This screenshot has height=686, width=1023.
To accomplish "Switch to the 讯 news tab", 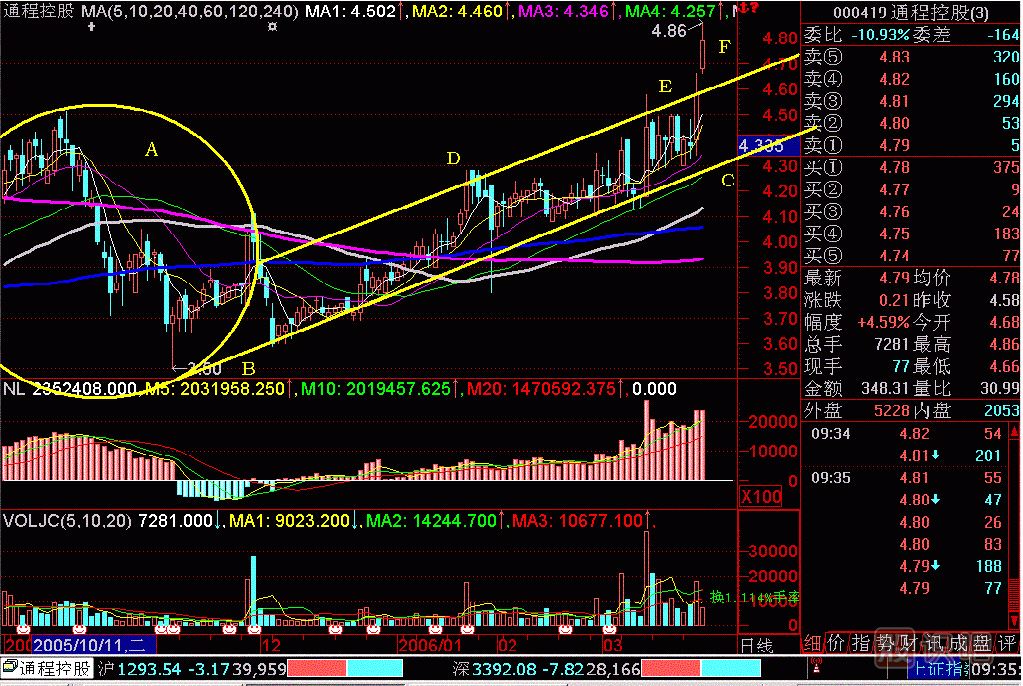I will (x=936, y=642).
